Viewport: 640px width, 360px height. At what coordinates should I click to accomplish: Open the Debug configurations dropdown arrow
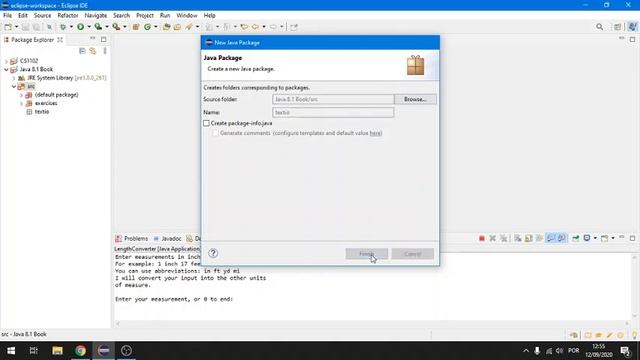point(71,27)
